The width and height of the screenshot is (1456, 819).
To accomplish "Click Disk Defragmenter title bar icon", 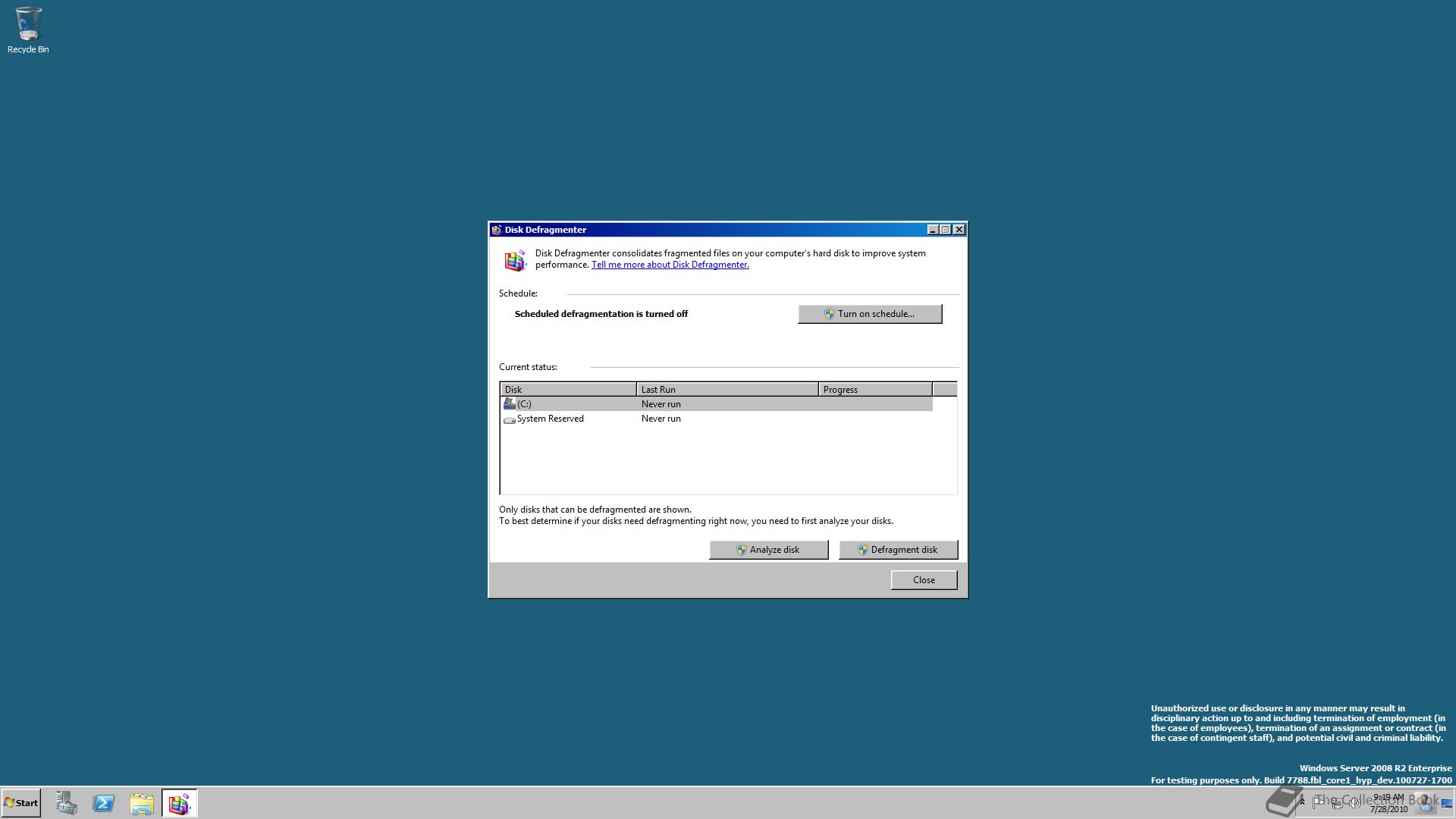I will click(x=496, y=230).
